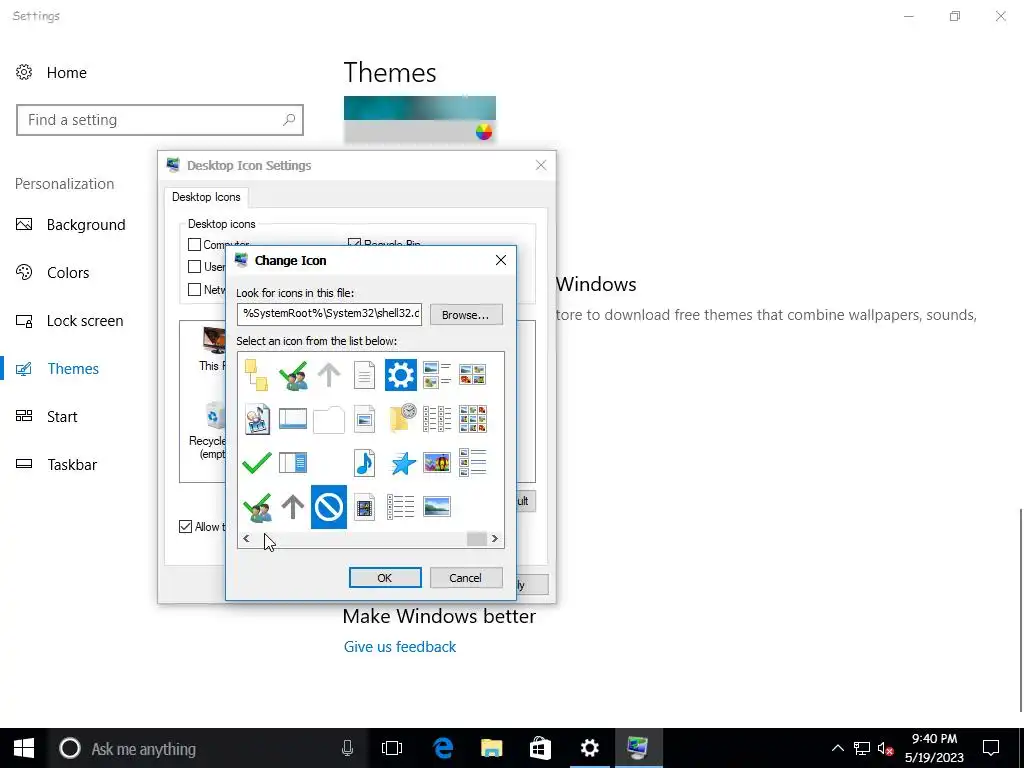Select the blue gear settings icon

click(x=400, y=375)
